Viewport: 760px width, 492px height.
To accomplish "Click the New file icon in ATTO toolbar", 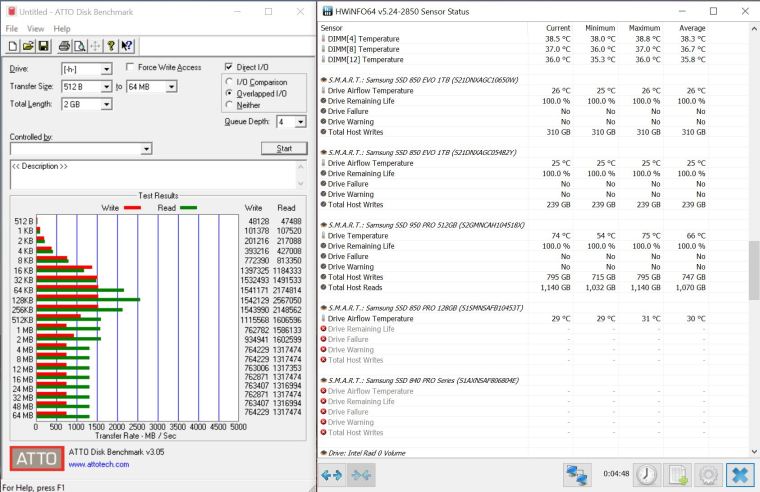I will point(13,46).
